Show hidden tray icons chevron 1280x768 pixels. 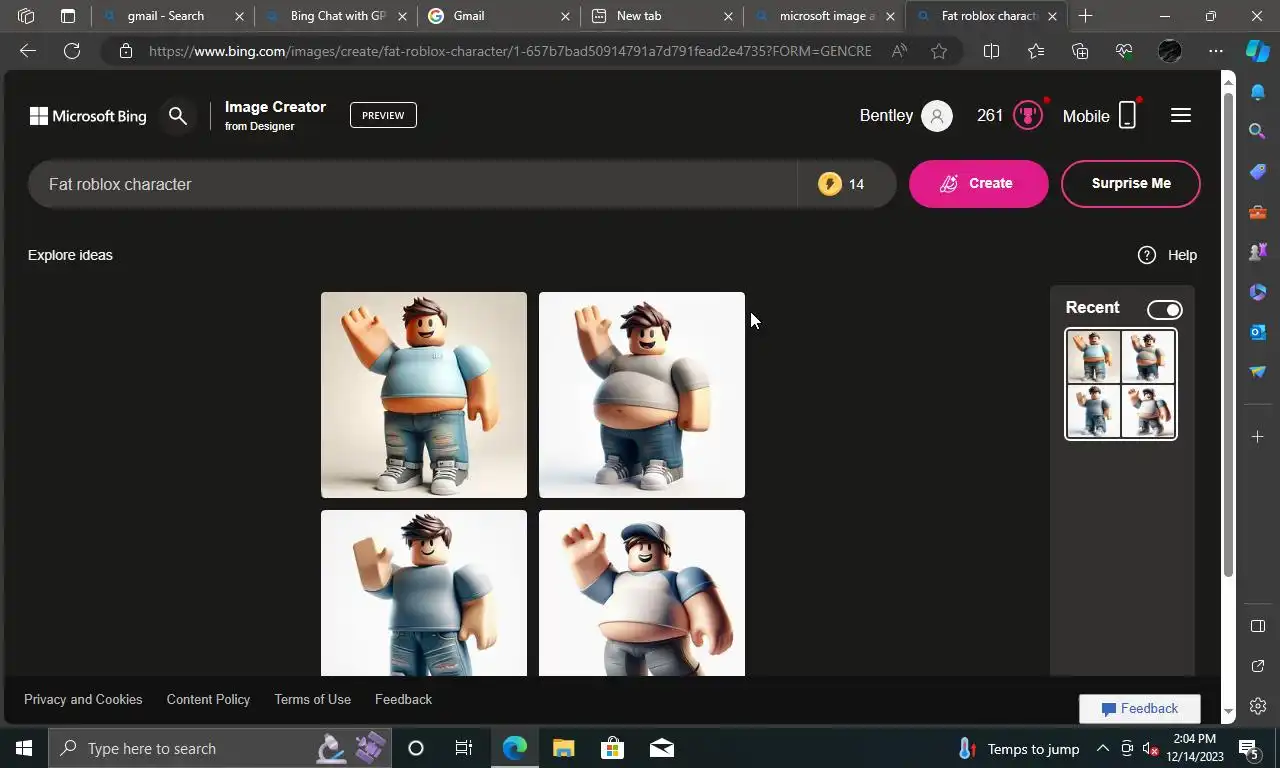(x=1102, y=748)
